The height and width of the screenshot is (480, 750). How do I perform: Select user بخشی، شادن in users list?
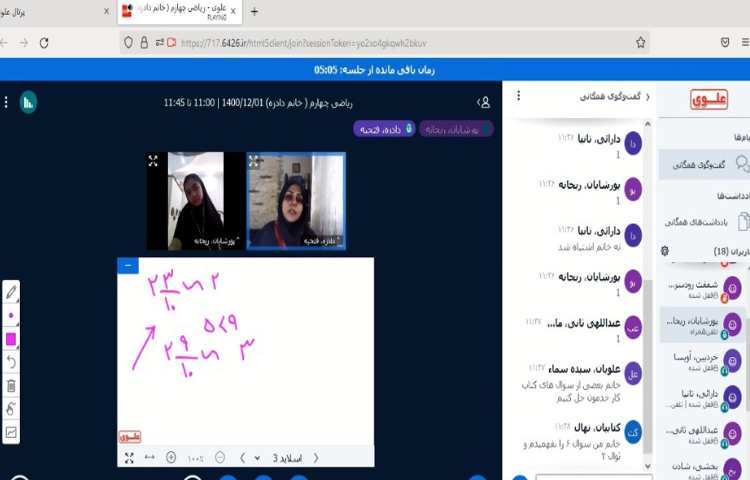tap(704, 469)
